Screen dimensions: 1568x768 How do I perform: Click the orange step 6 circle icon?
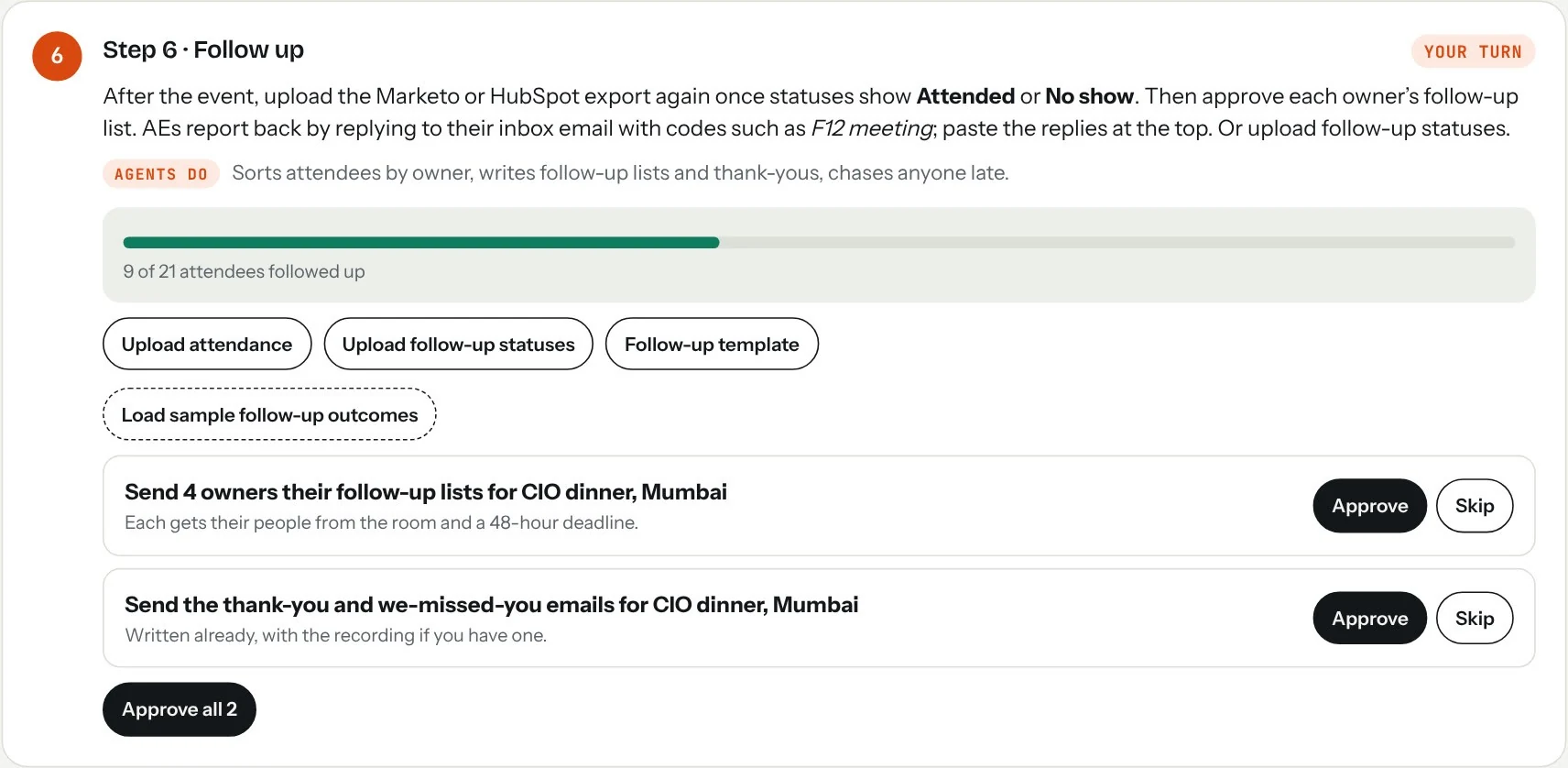tap(57, 56)
